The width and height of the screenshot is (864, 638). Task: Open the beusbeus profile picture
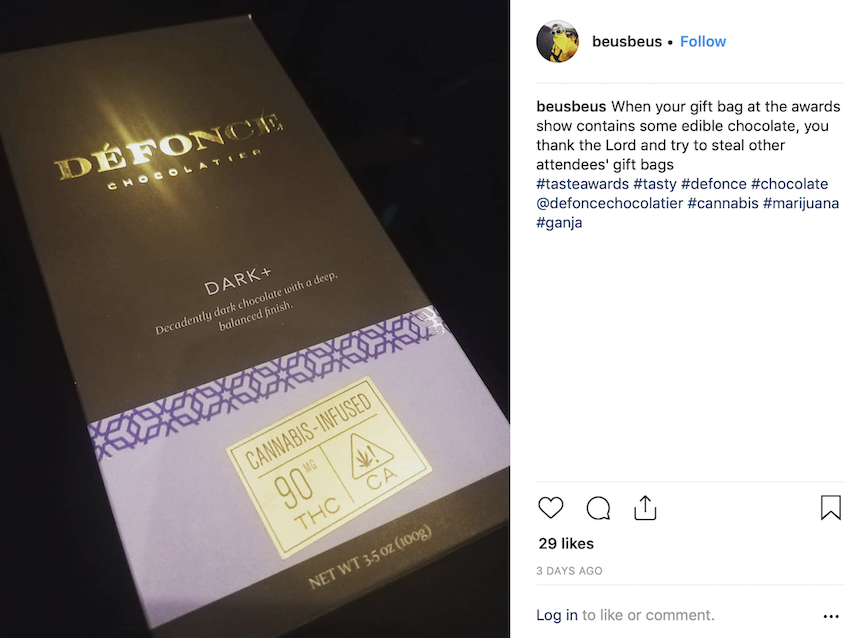(x=558, y=41)
